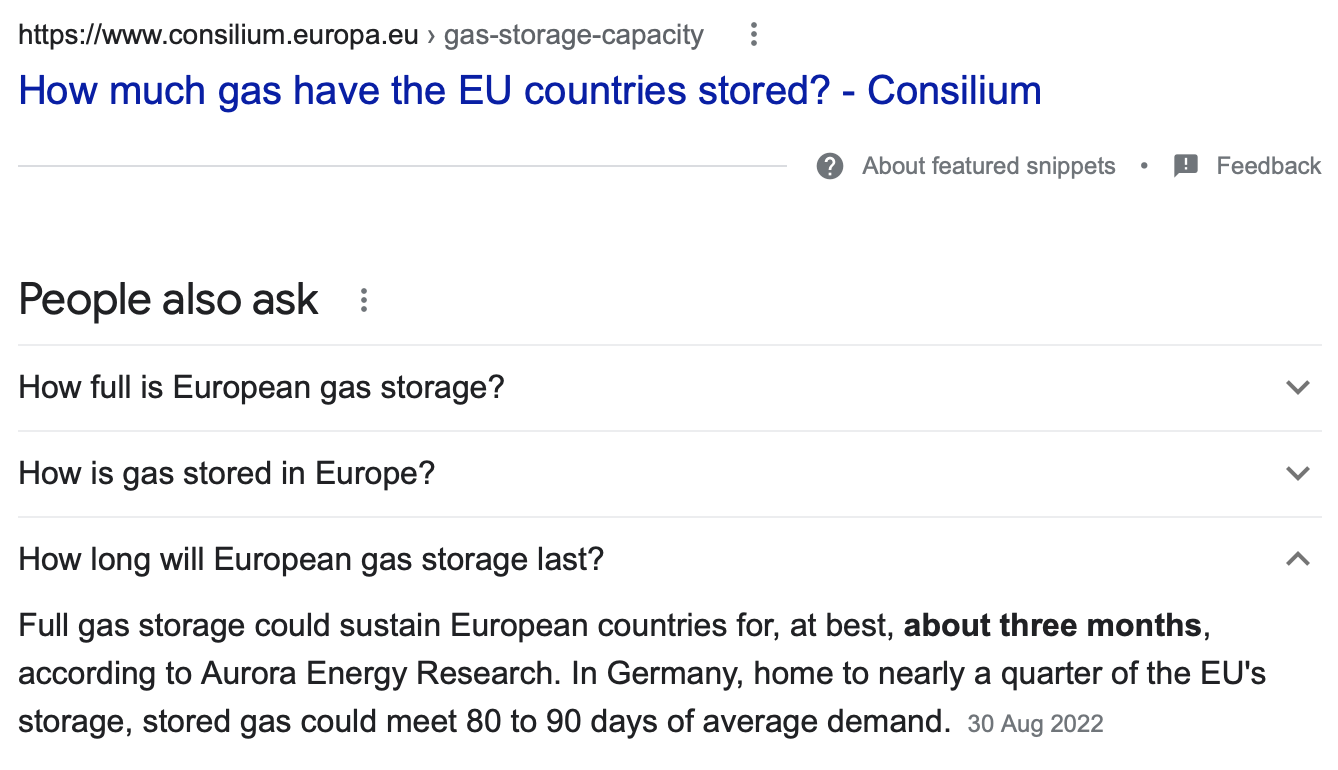Screen dimensions: 1338x770
Task: Click the 'gas-storage-capacity' breadcrumb path
Action: (x=573, y=36)
